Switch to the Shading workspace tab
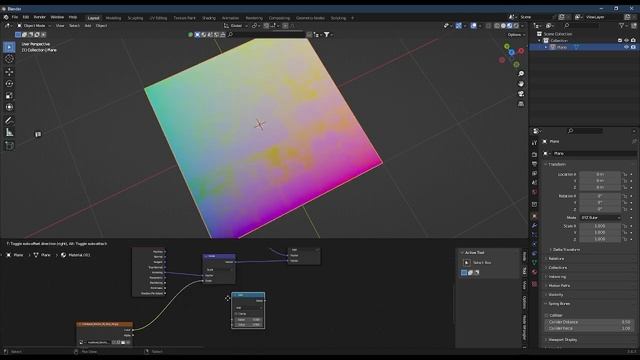 tap(209, 18)
